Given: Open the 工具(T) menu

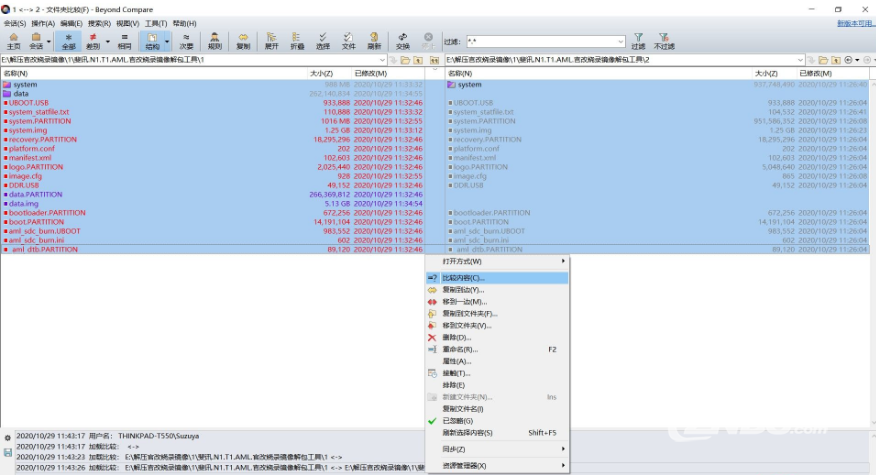Looking at the screenshot, I should tap(156, 23).
